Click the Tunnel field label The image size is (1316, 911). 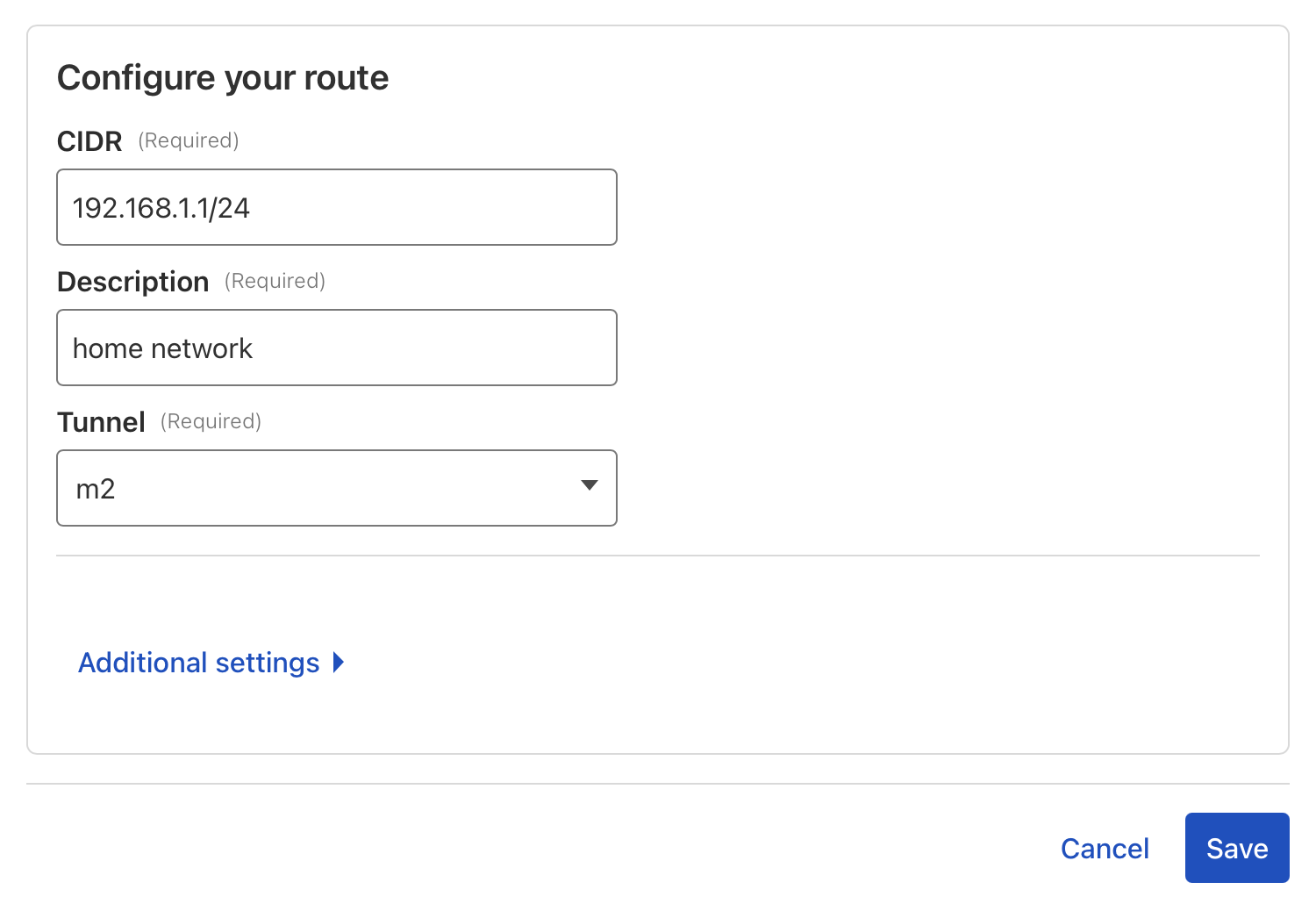(x=101, y=422)
